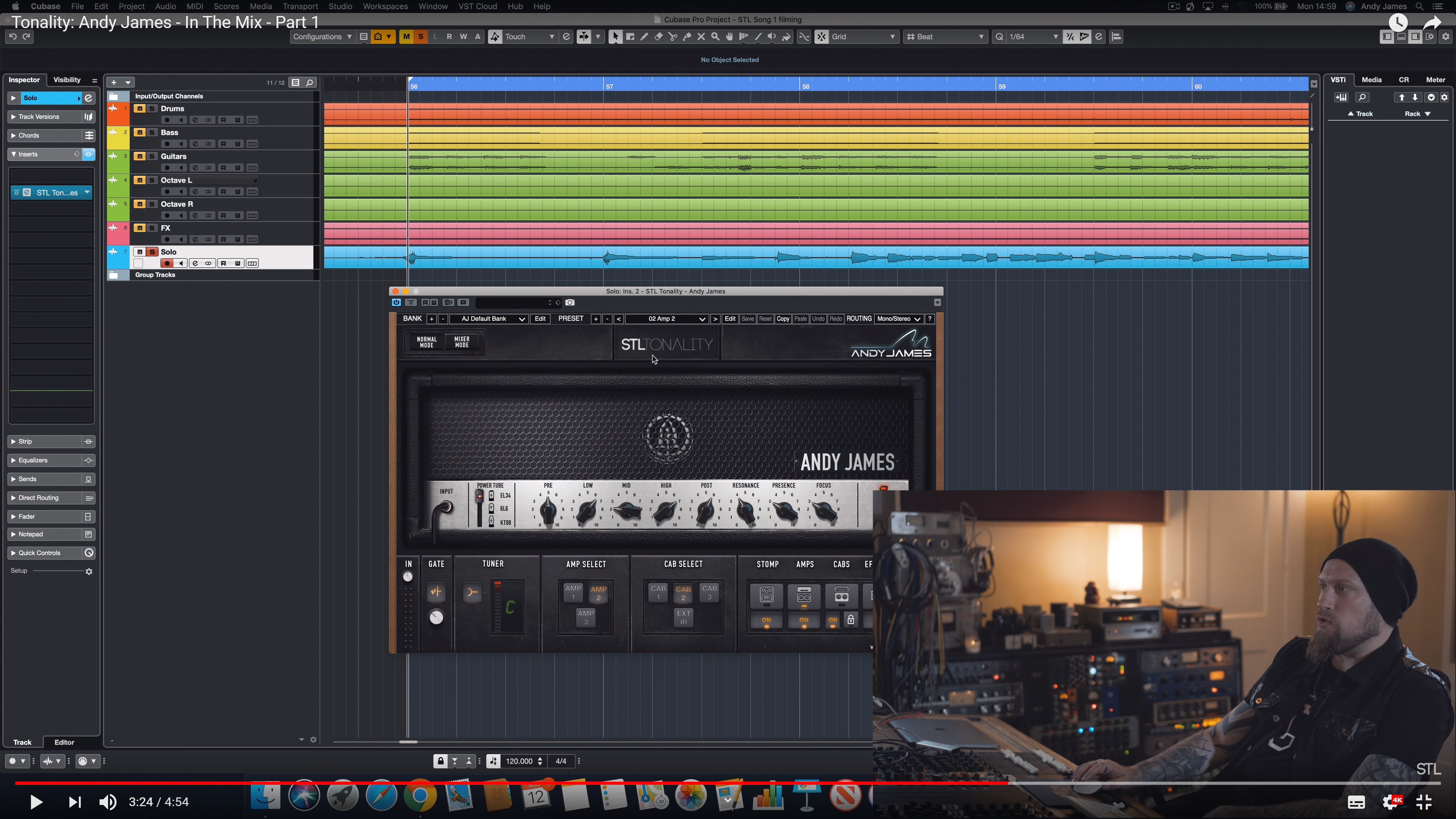Image resolution: width=1456 pixels, height=819 pixels.
Task: Select the Glue tool
Action: point(687,37)
